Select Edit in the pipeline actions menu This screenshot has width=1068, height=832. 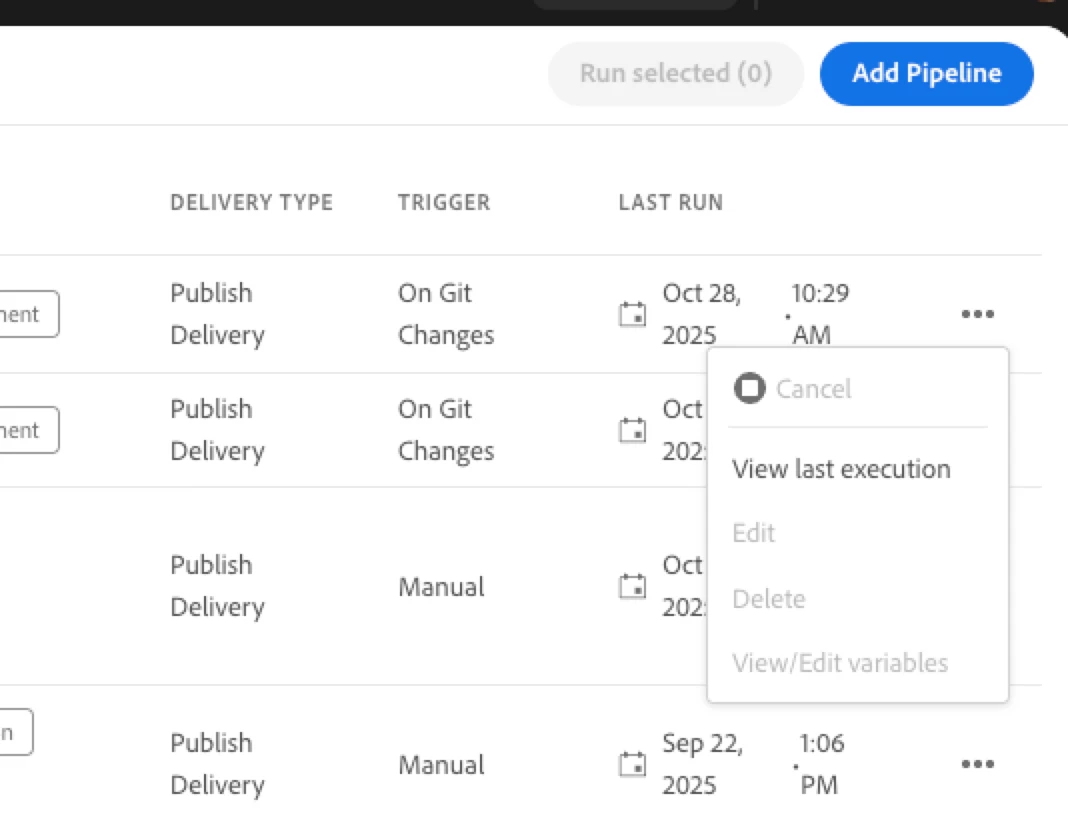tap(754, 533)
